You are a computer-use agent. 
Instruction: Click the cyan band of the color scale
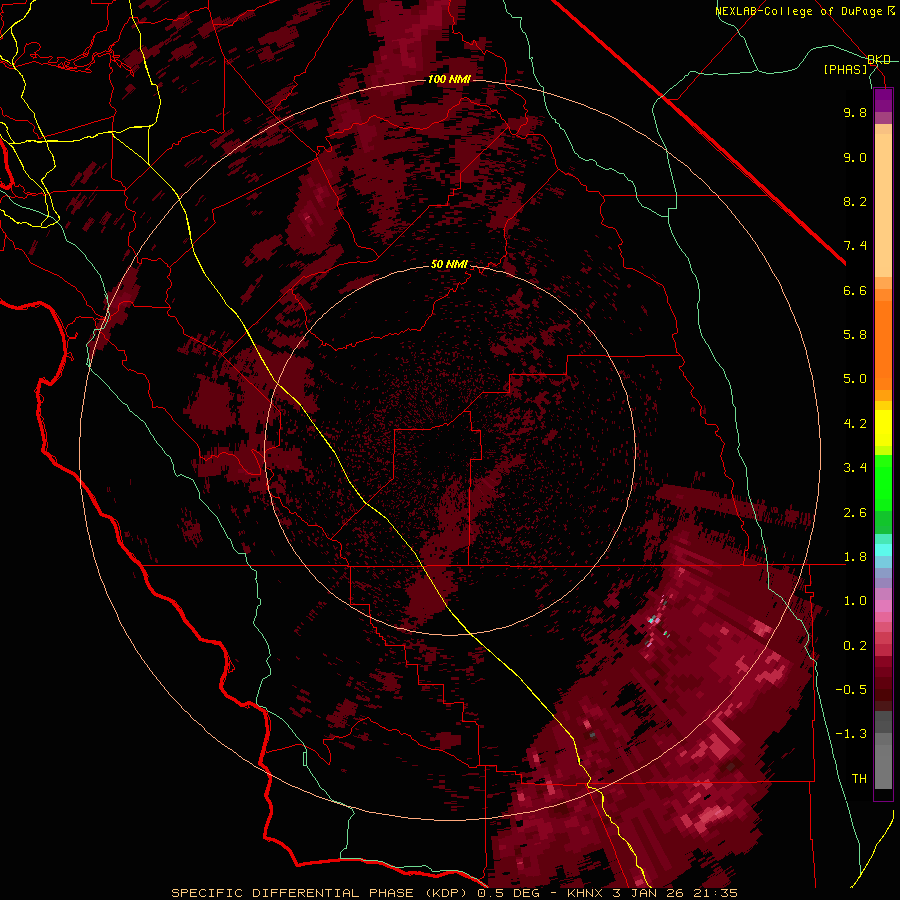883,550
